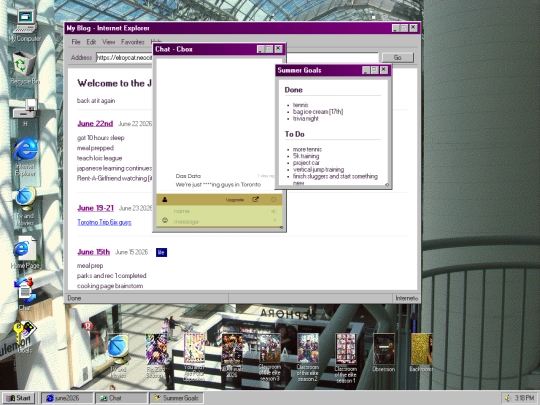Click 'got 10 hours sleep' blog line
Image resolution: width=540 pixels, height=405 pixels.
(101, 138)
